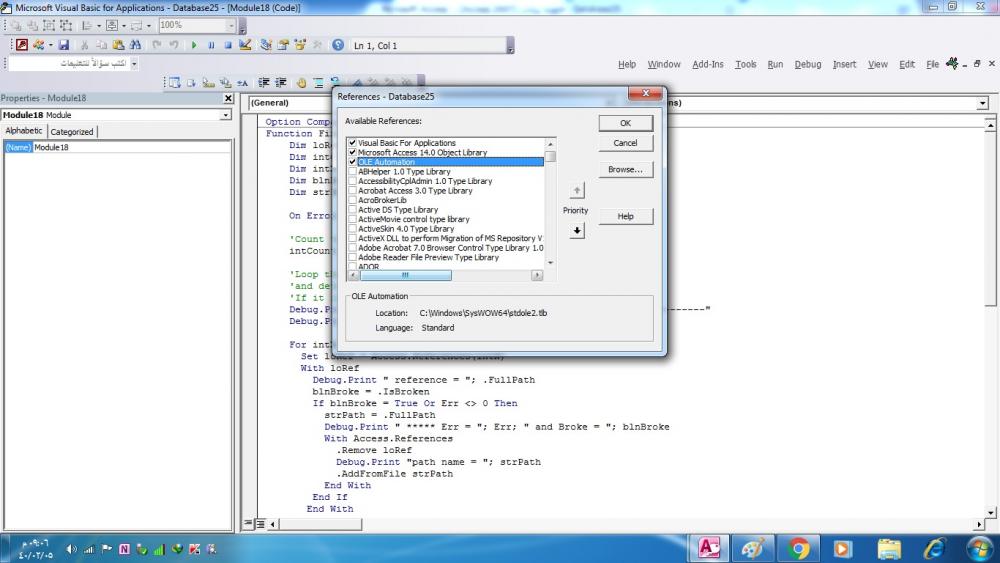Screen dimensions: 1000x563
Task: Open Properties Window toolbar icon
Action: pyautogui.click(x=283, y=45)
